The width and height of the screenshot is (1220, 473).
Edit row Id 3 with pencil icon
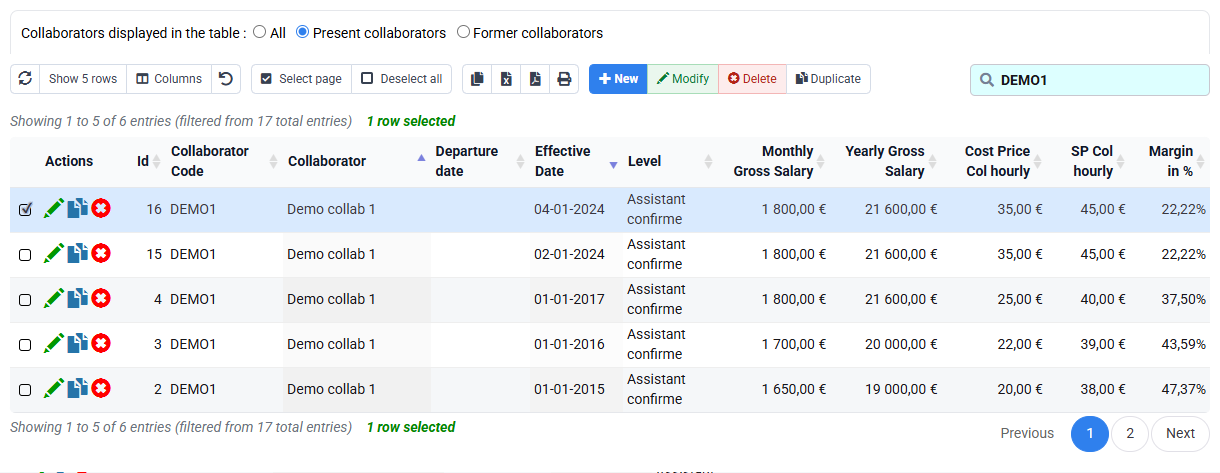click(54, 344)
